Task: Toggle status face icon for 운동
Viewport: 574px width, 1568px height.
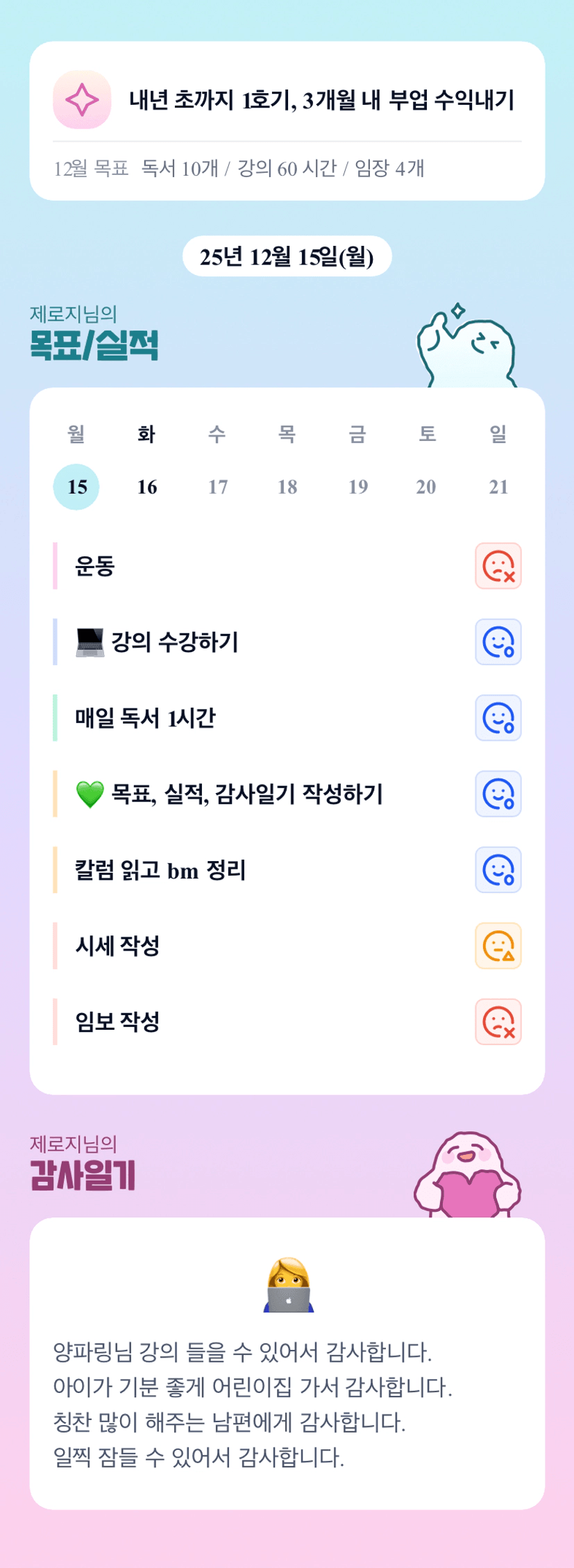Action: (x=498, y=566)
